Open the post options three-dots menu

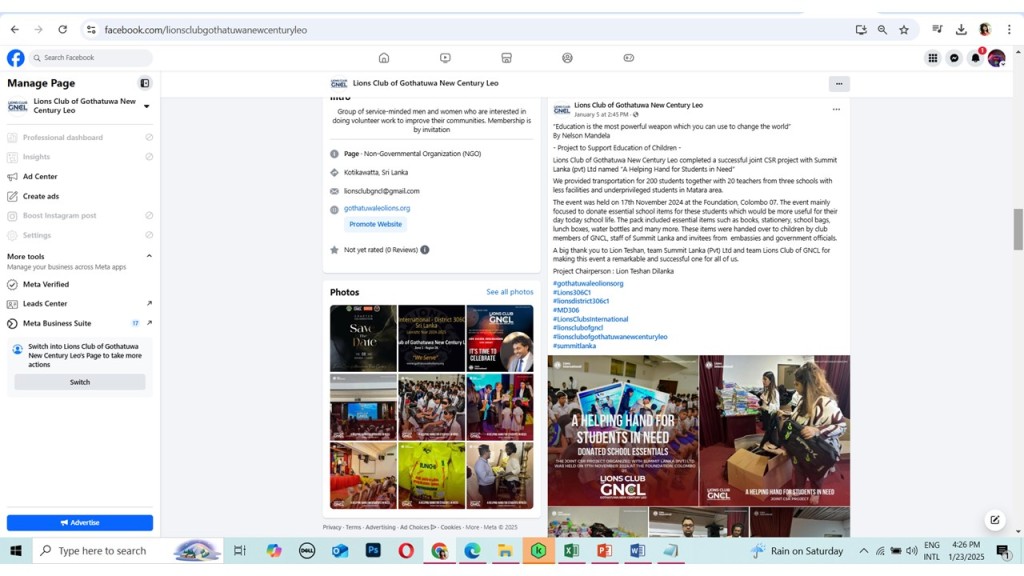(x=836, y=110)
